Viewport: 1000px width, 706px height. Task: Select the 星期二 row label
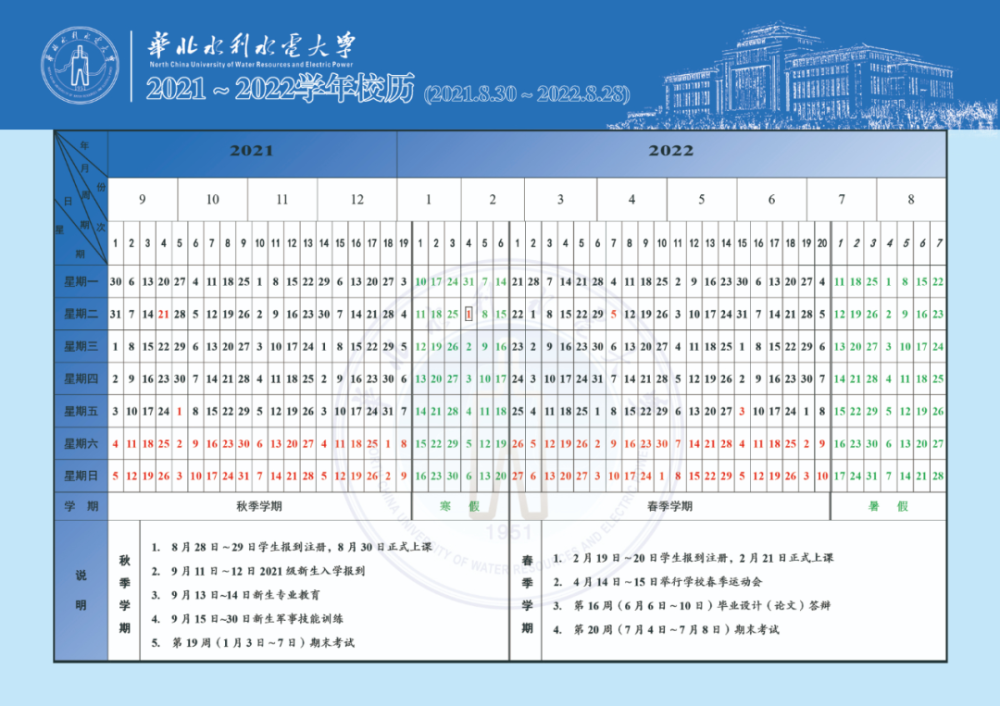(81, 314)
